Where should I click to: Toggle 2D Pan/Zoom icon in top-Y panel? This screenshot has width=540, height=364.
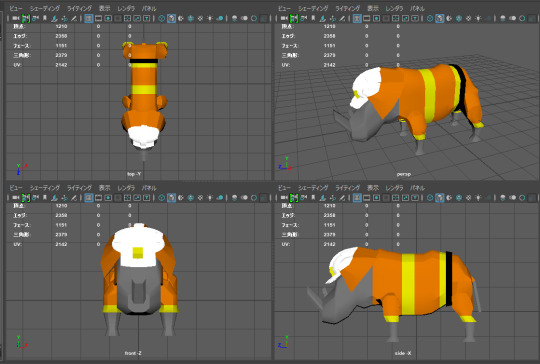(64, 18)
